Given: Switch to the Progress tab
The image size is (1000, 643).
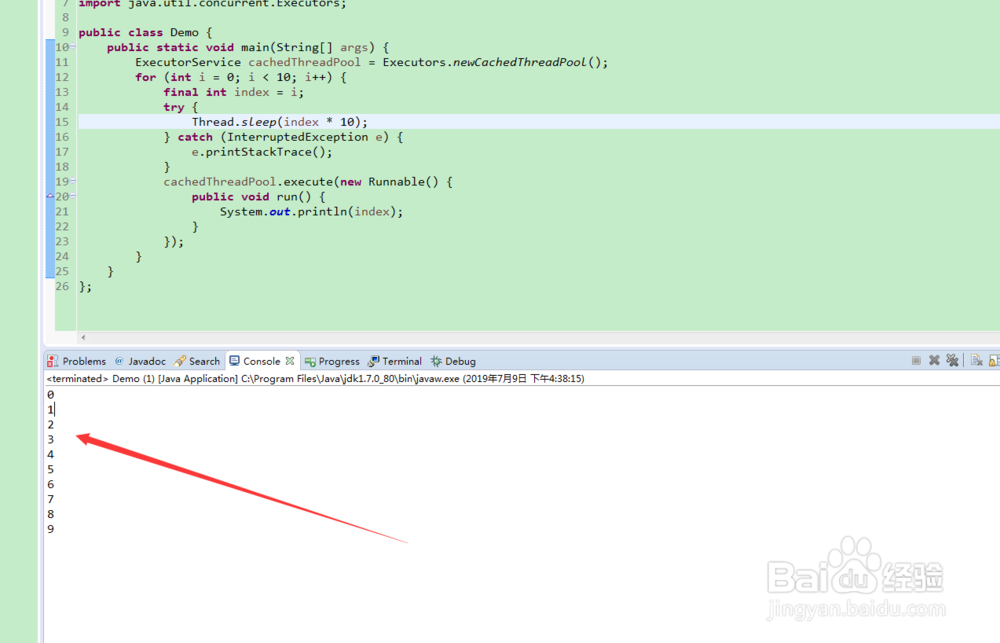Looking at the screenshot, I should 332,361.
